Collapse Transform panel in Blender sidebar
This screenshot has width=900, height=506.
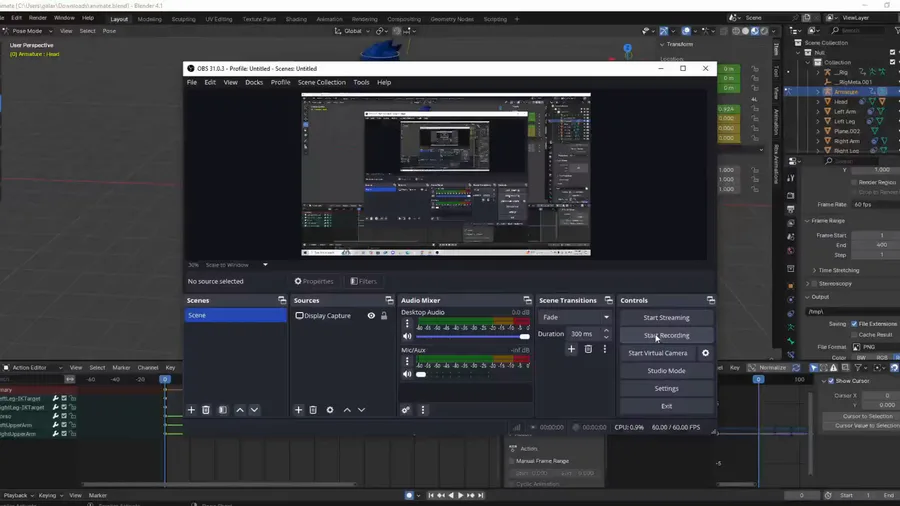click(x=662, y=44)
